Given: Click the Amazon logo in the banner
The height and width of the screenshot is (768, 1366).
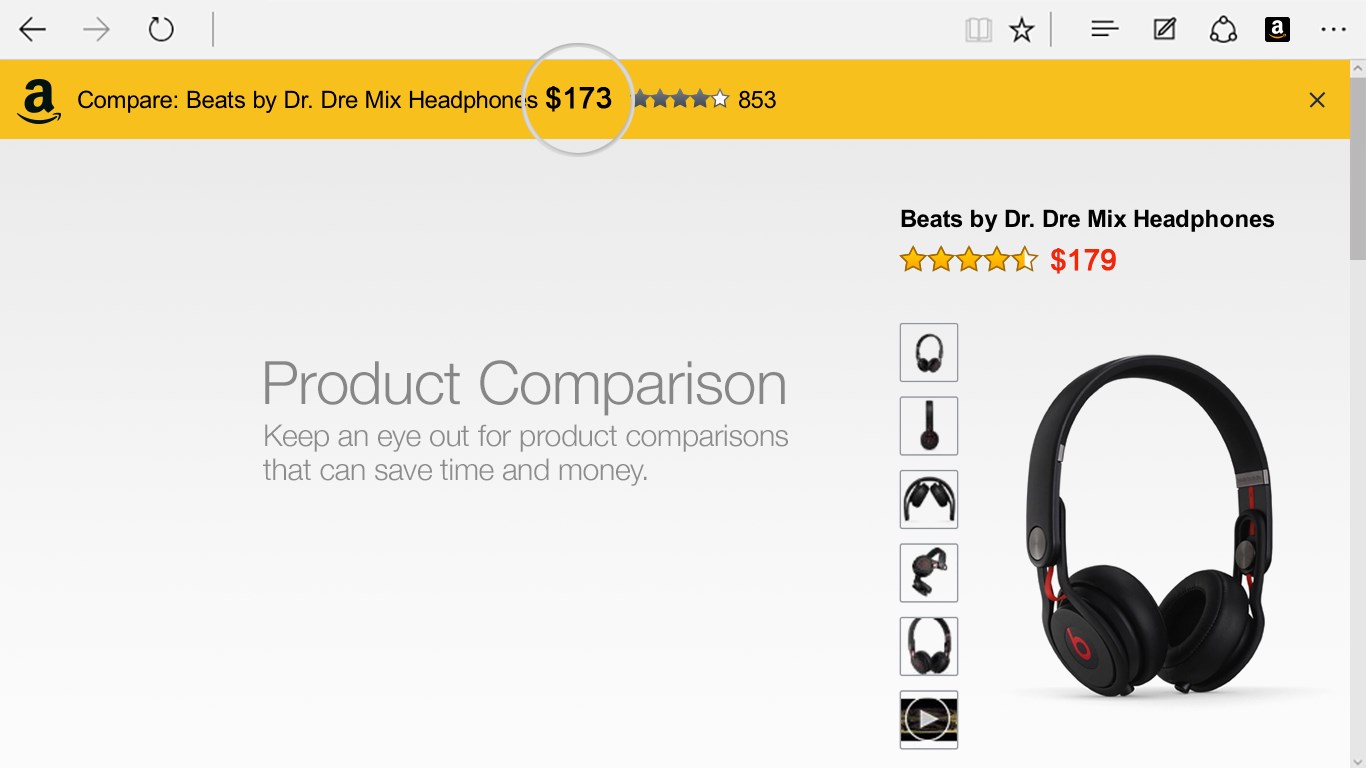Looking at the screenshot, I should 39,101.
